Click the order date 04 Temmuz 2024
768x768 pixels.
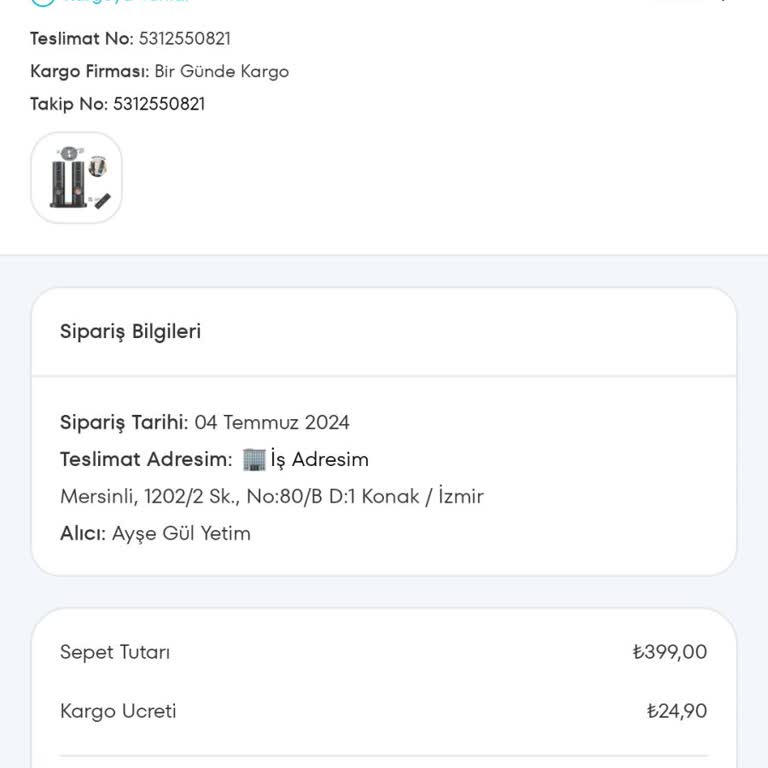(x=272, y=422)
